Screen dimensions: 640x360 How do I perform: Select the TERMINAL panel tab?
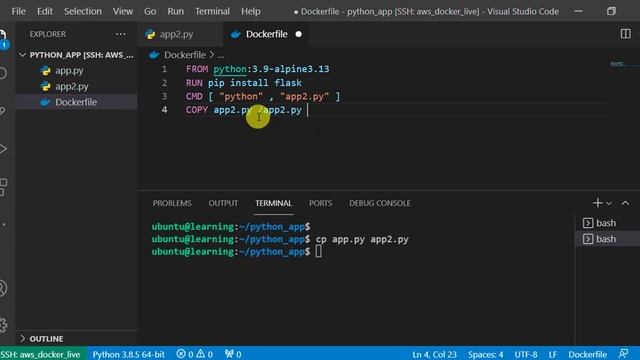(273, 203)
